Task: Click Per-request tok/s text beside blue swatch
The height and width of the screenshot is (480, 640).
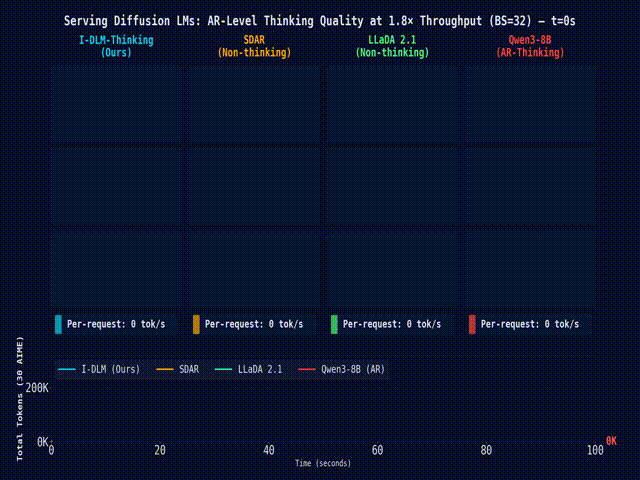Action: click(x=116, y=324)
